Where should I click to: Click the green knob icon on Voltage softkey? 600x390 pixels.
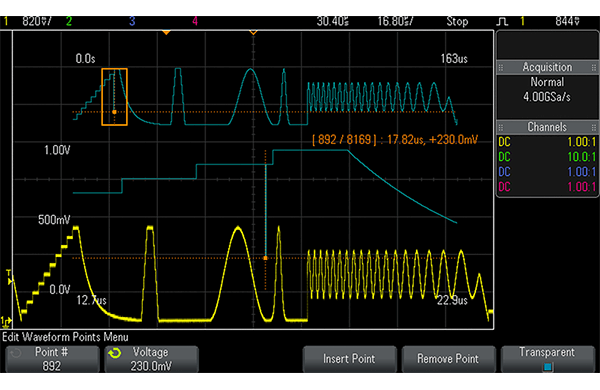[x=114, y=353]
